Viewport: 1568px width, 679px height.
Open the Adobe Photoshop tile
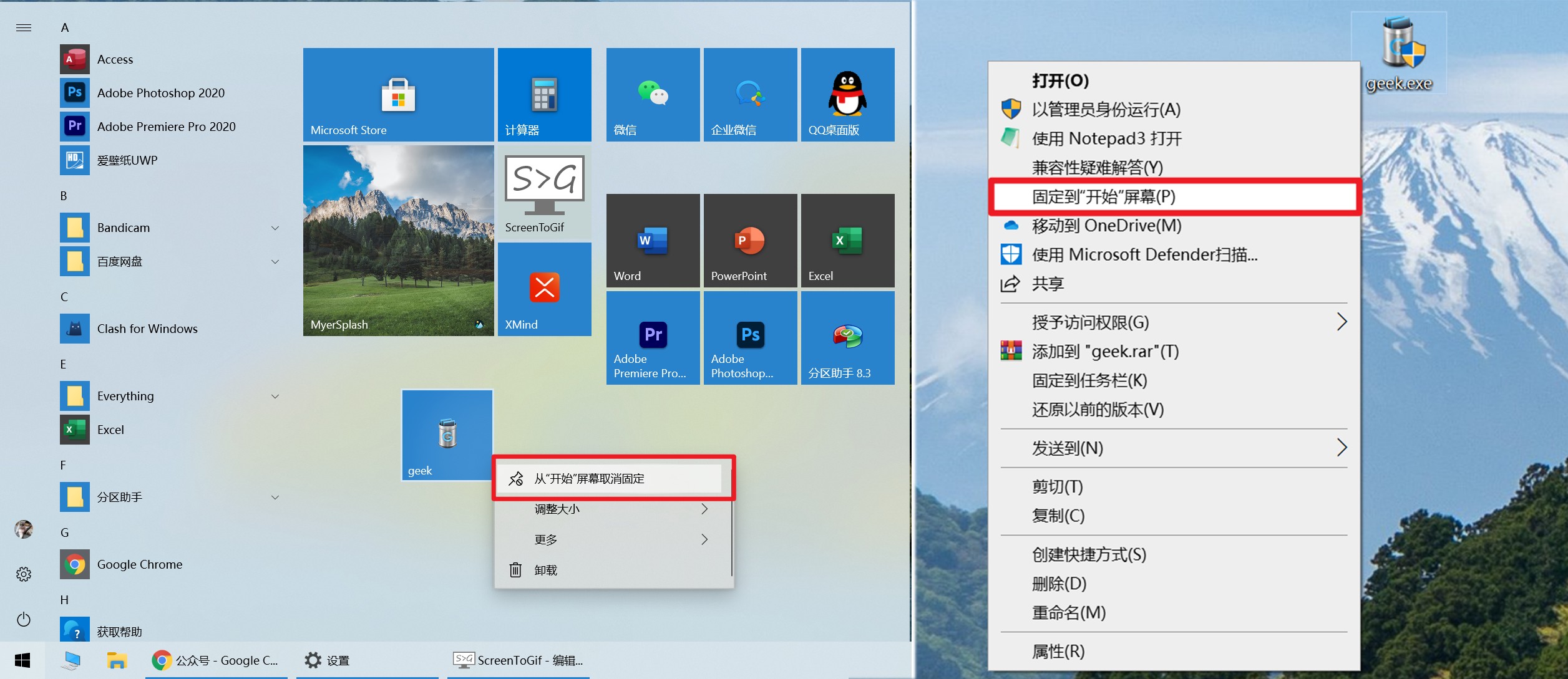click(750, 338)
